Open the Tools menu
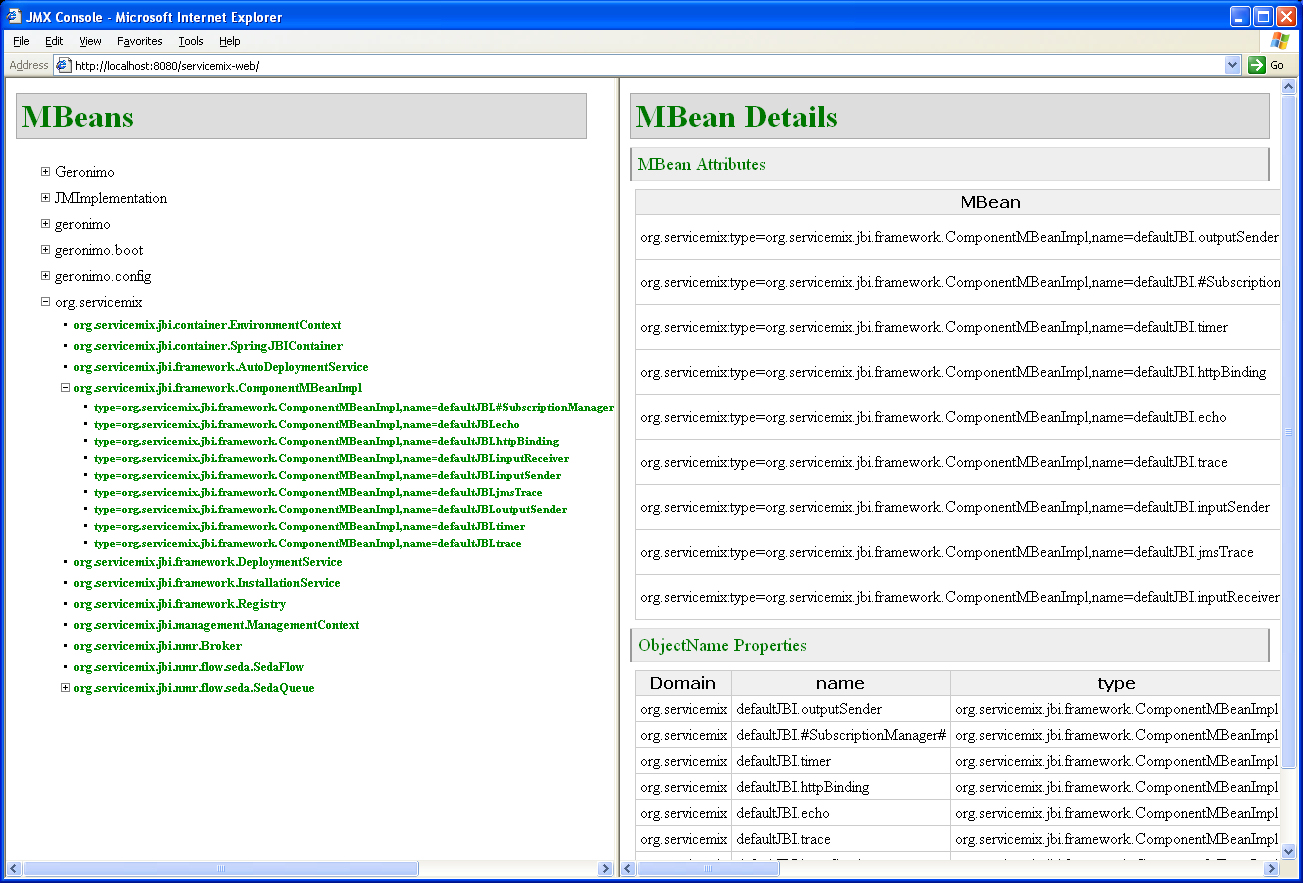 point(191,41)
